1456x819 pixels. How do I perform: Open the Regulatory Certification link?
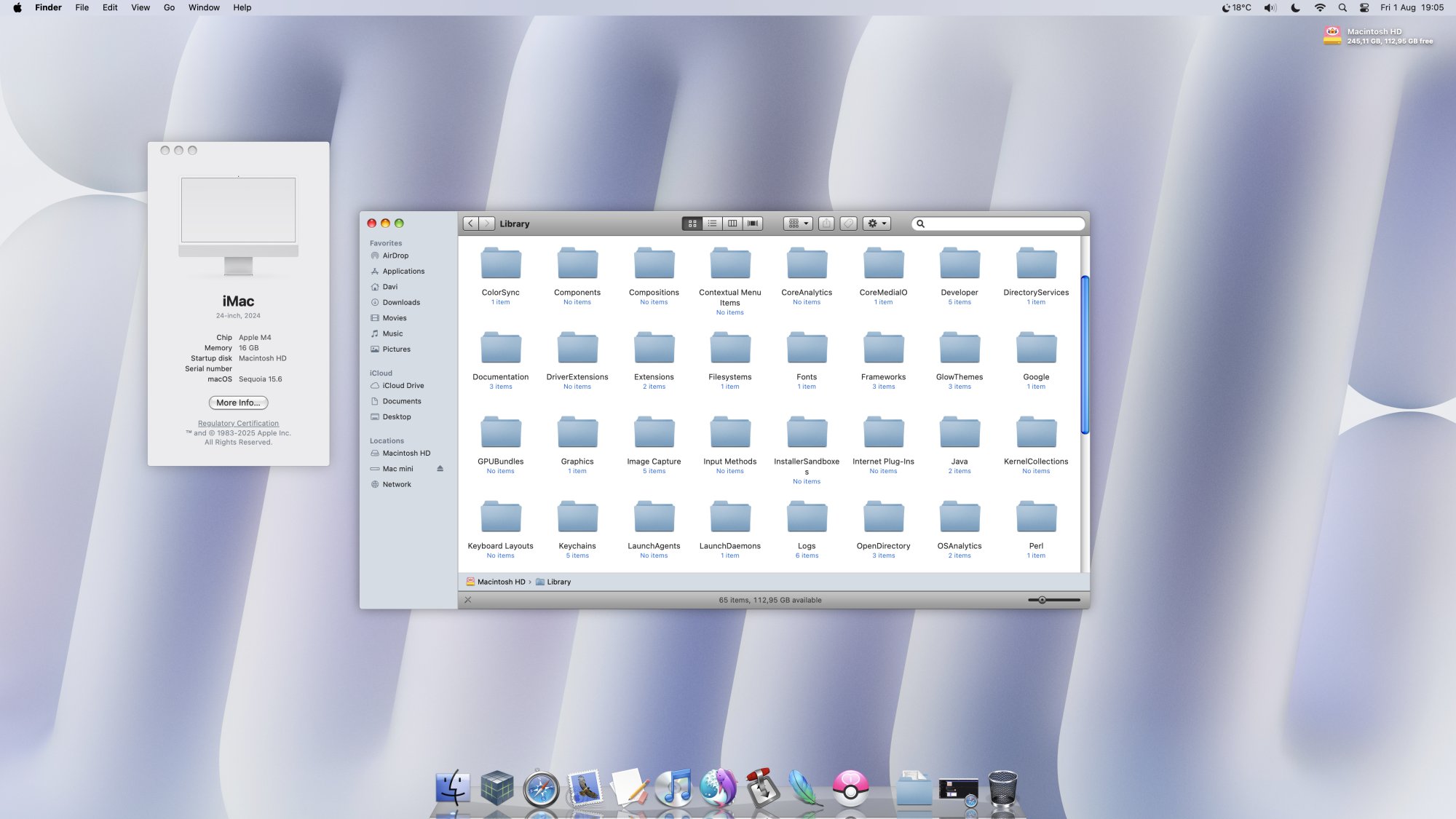[238, 423]
